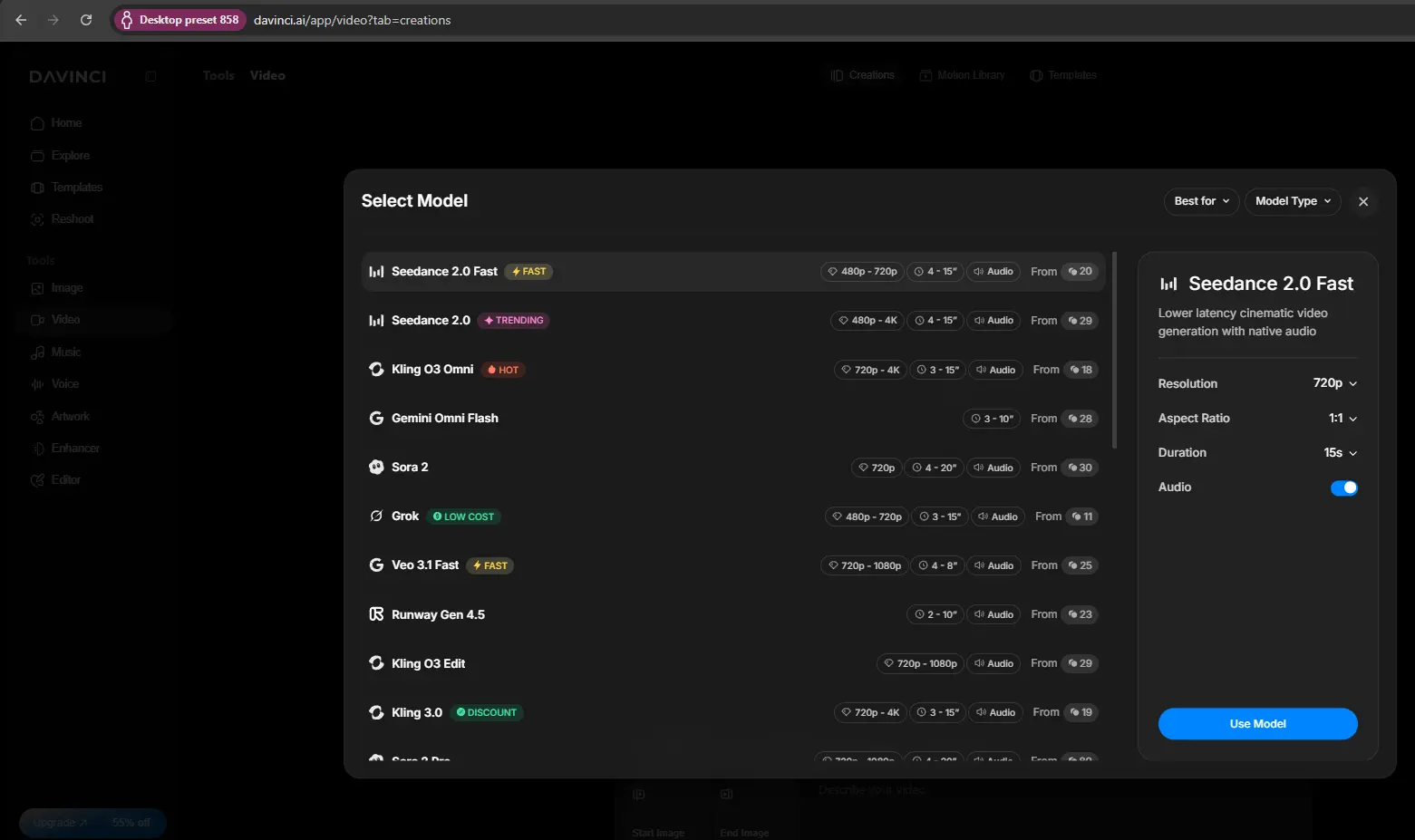Switch to the Motion Library tab
The image size is (1415, 840).
[x=963, y=75]
